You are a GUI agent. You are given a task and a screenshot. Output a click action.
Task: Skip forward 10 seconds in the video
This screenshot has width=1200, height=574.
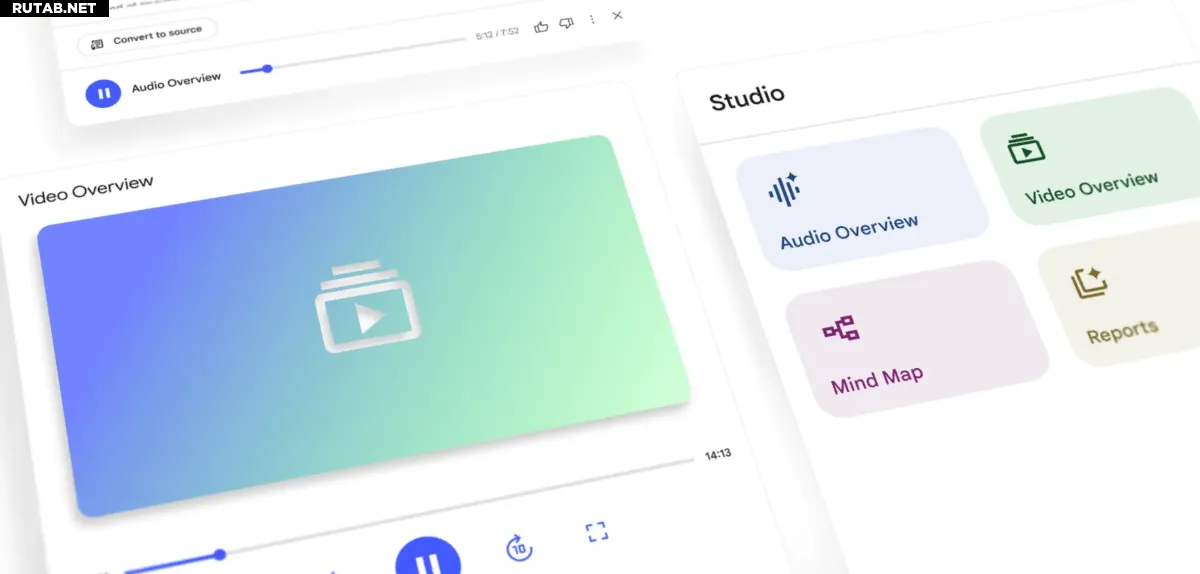(518, 547)
